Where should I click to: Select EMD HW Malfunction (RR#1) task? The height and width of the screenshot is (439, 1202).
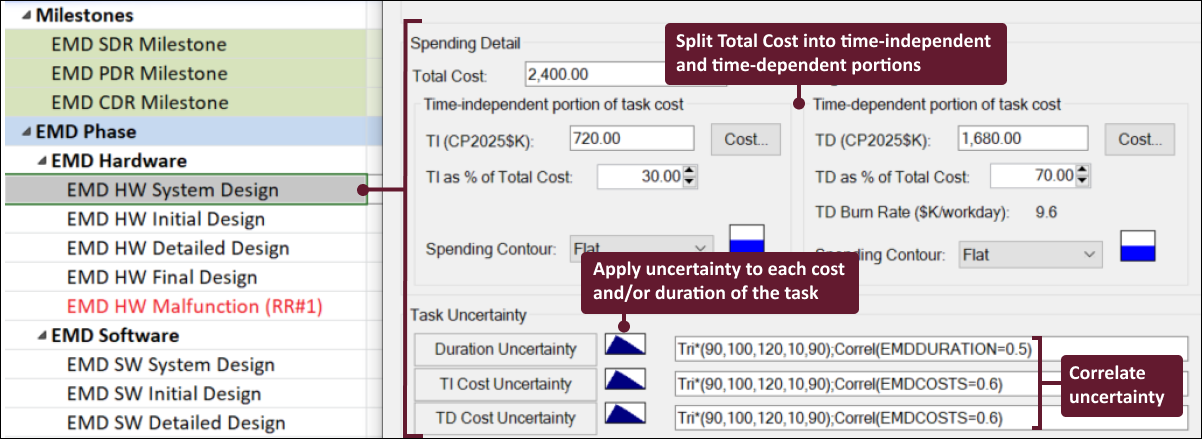[195, 306]
